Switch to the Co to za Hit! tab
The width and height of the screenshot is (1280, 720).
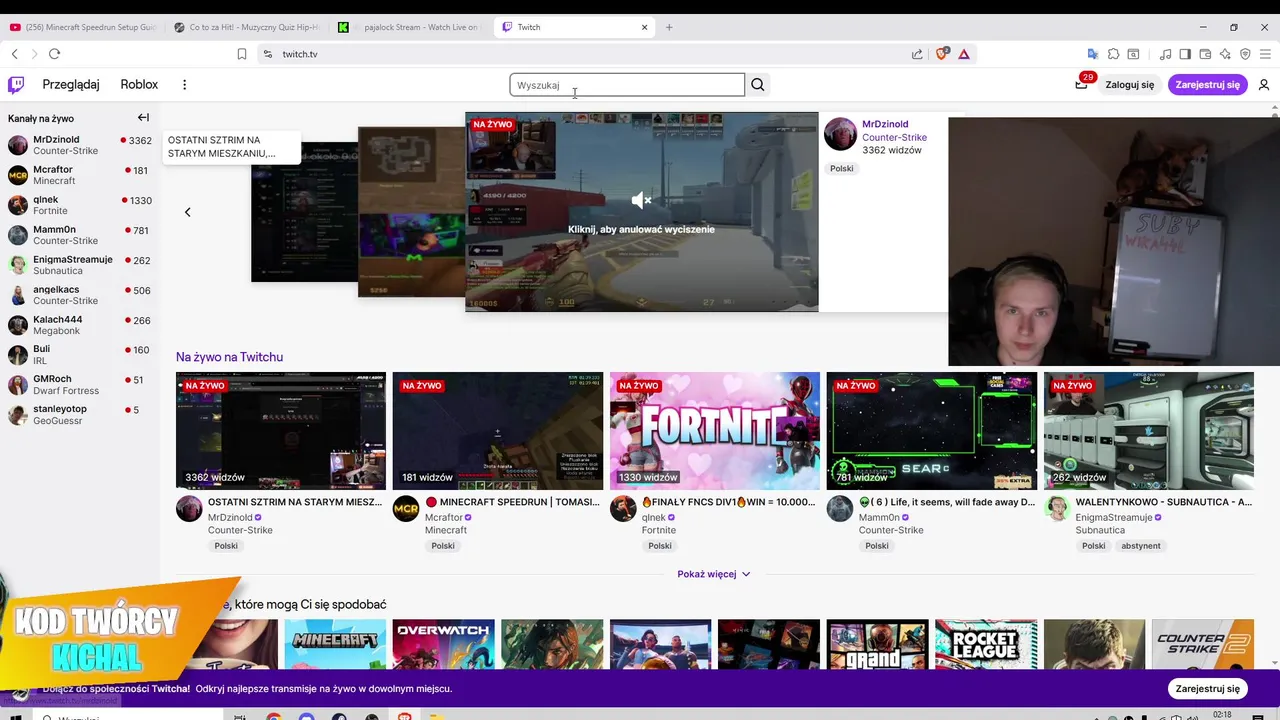tap(247, 27)
